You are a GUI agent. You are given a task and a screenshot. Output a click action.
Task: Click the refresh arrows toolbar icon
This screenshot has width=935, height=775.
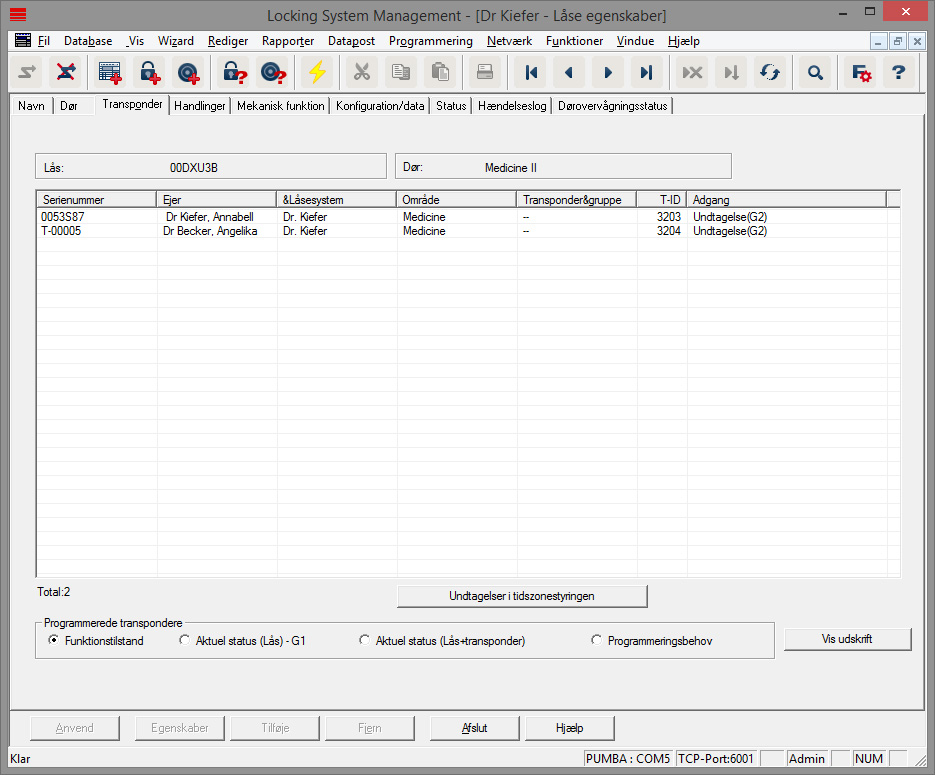pyautogui.click(x=769, y=72)
